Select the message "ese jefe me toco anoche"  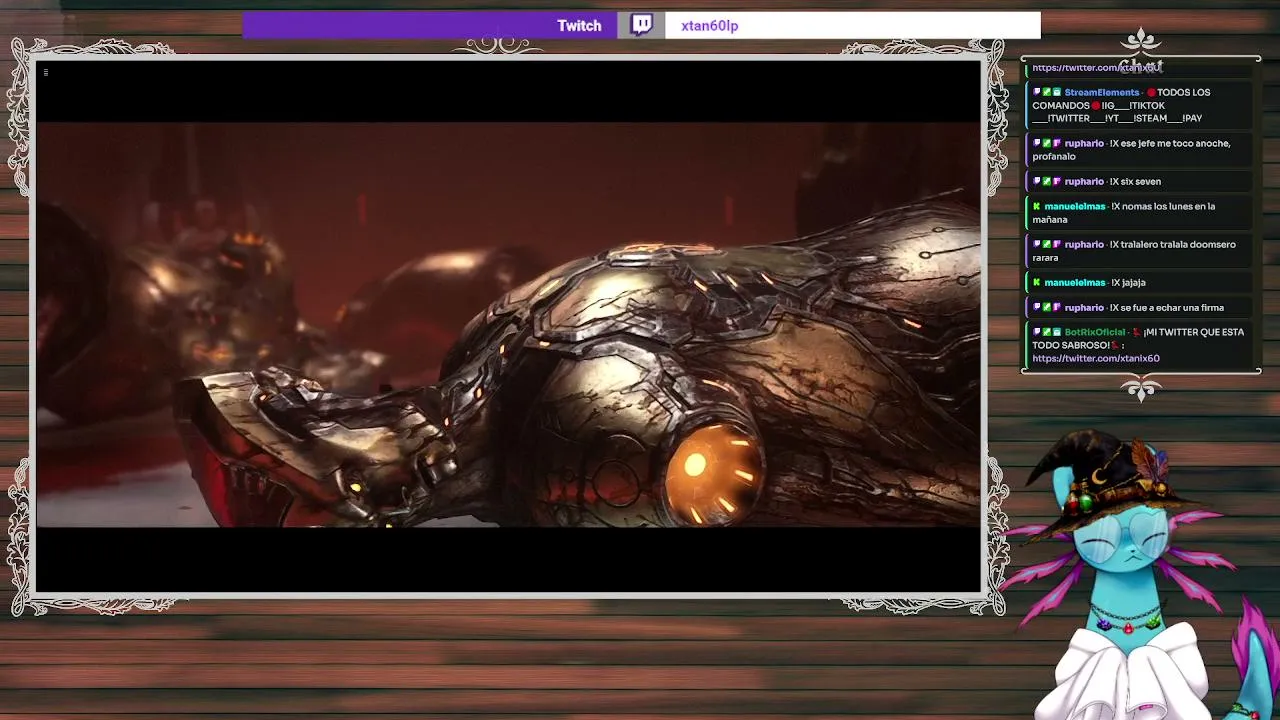1176,143
